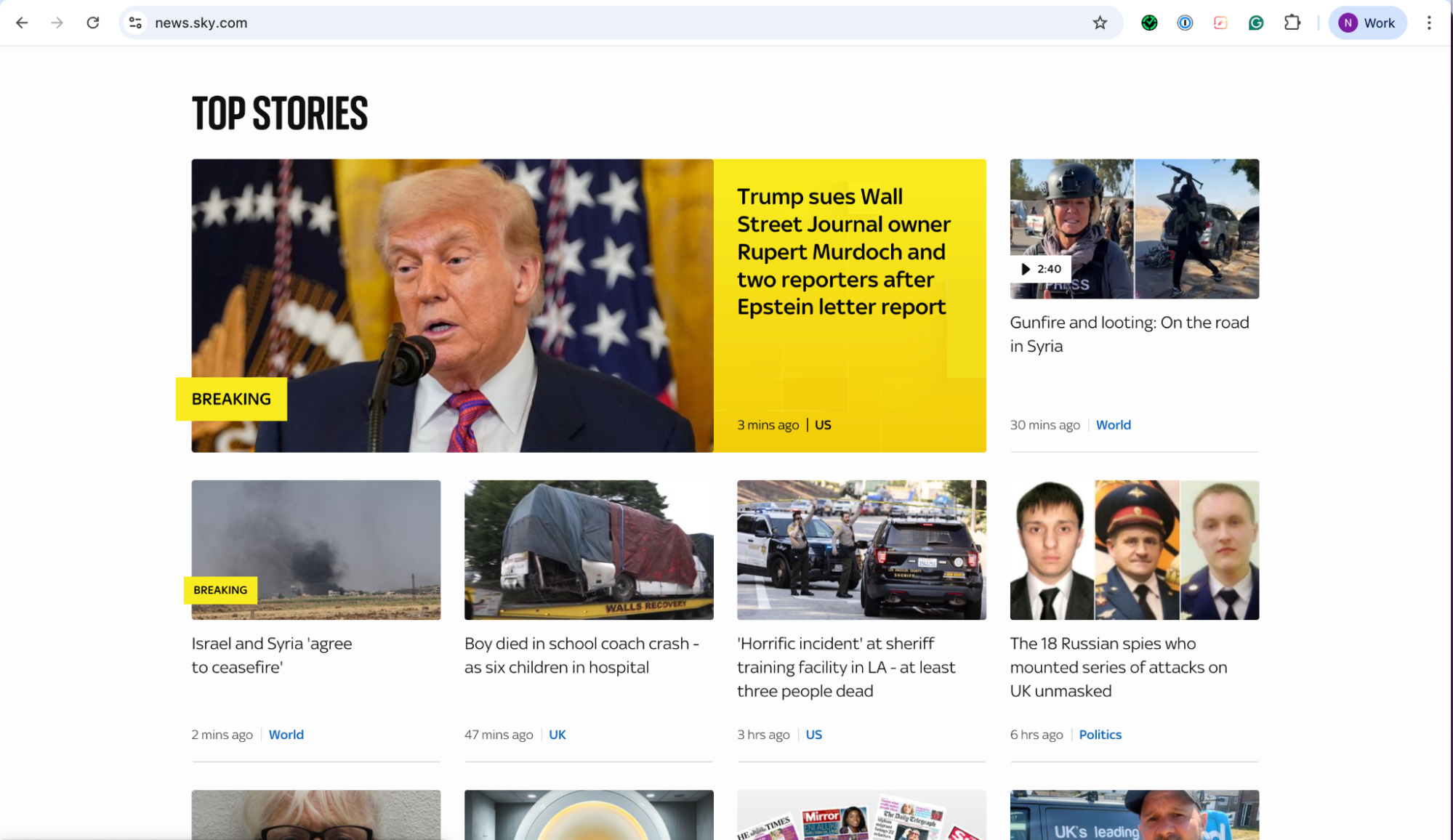
Task: Read Horrific incident at sheriff facility story
Action: click(846, 667)
